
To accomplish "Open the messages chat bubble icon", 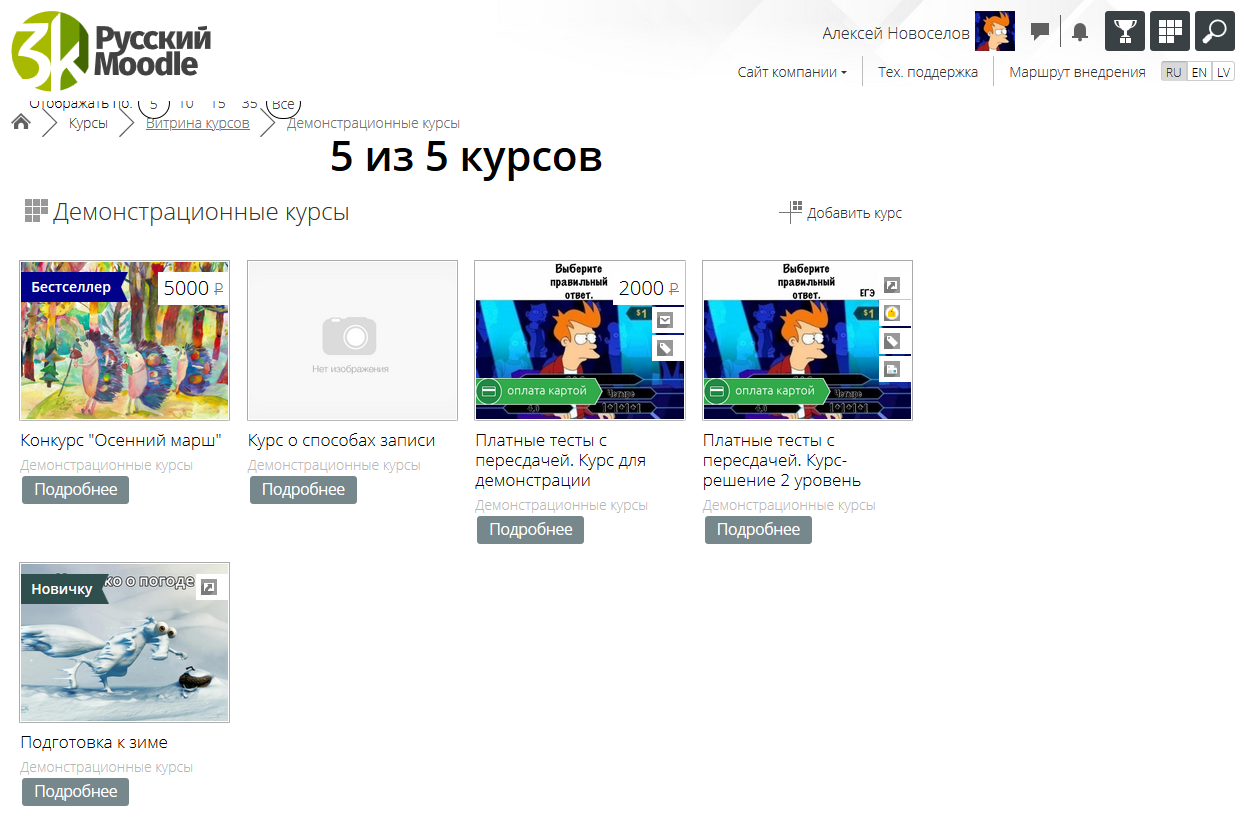I will click(1040, 32).
